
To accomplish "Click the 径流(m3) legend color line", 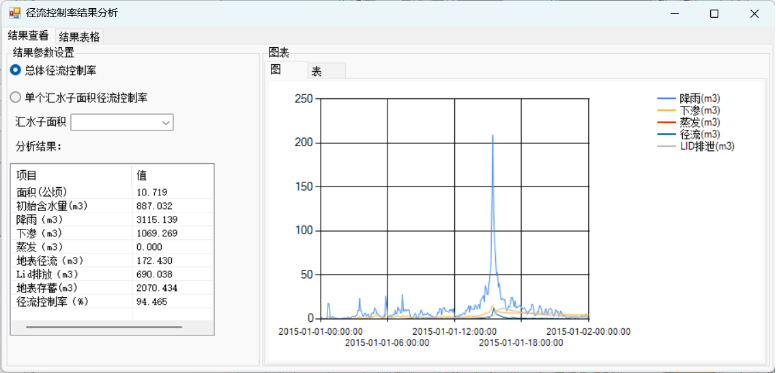I will (667, 134).
